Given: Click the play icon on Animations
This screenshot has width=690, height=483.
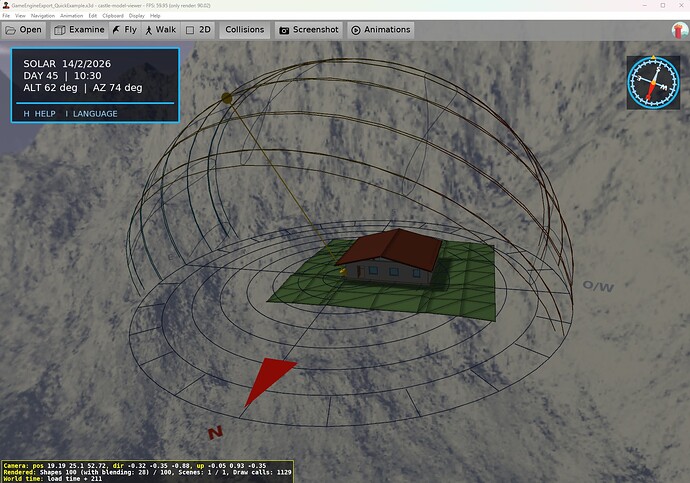Looking at the screenshot, I should [x=356, y=30].
